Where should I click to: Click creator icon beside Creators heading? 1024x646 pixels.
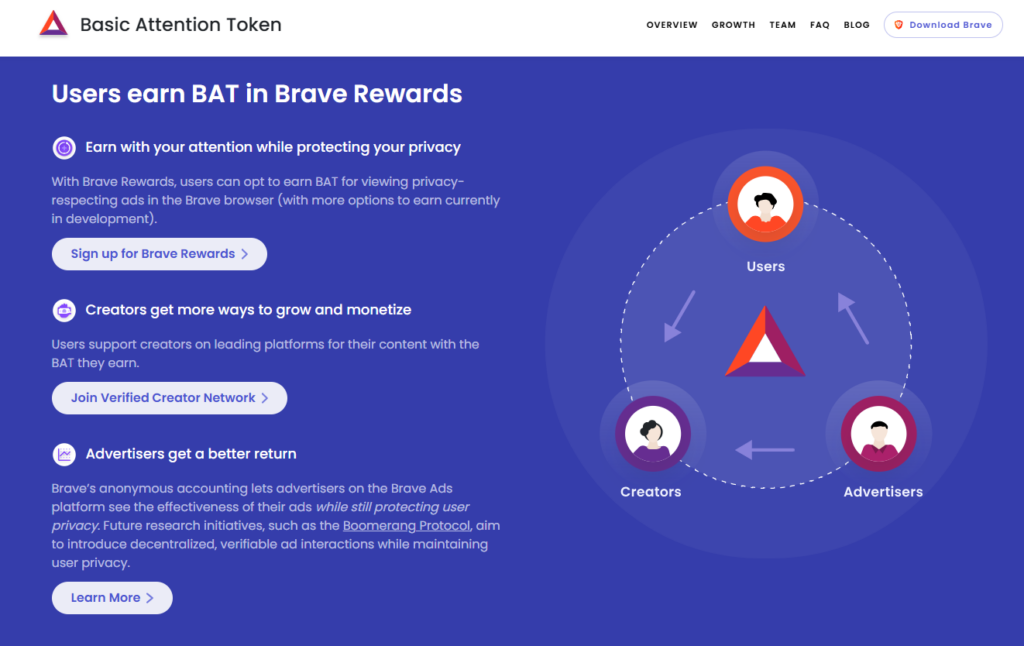click(x=64, y=311)
